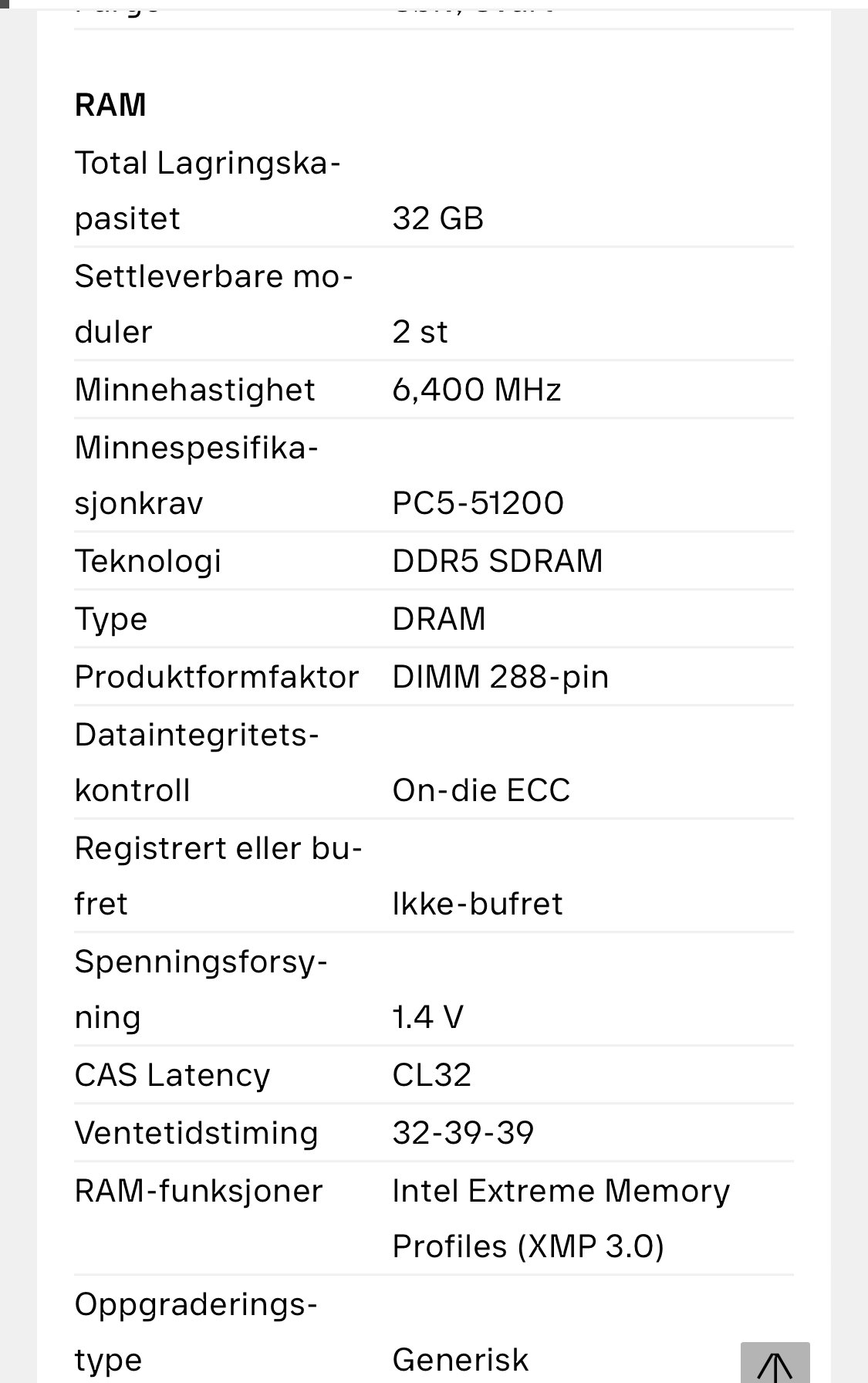This screenshot has height=1383, width=868.
Task: Select the Ikke-bufret value
Action: (478, 904)
